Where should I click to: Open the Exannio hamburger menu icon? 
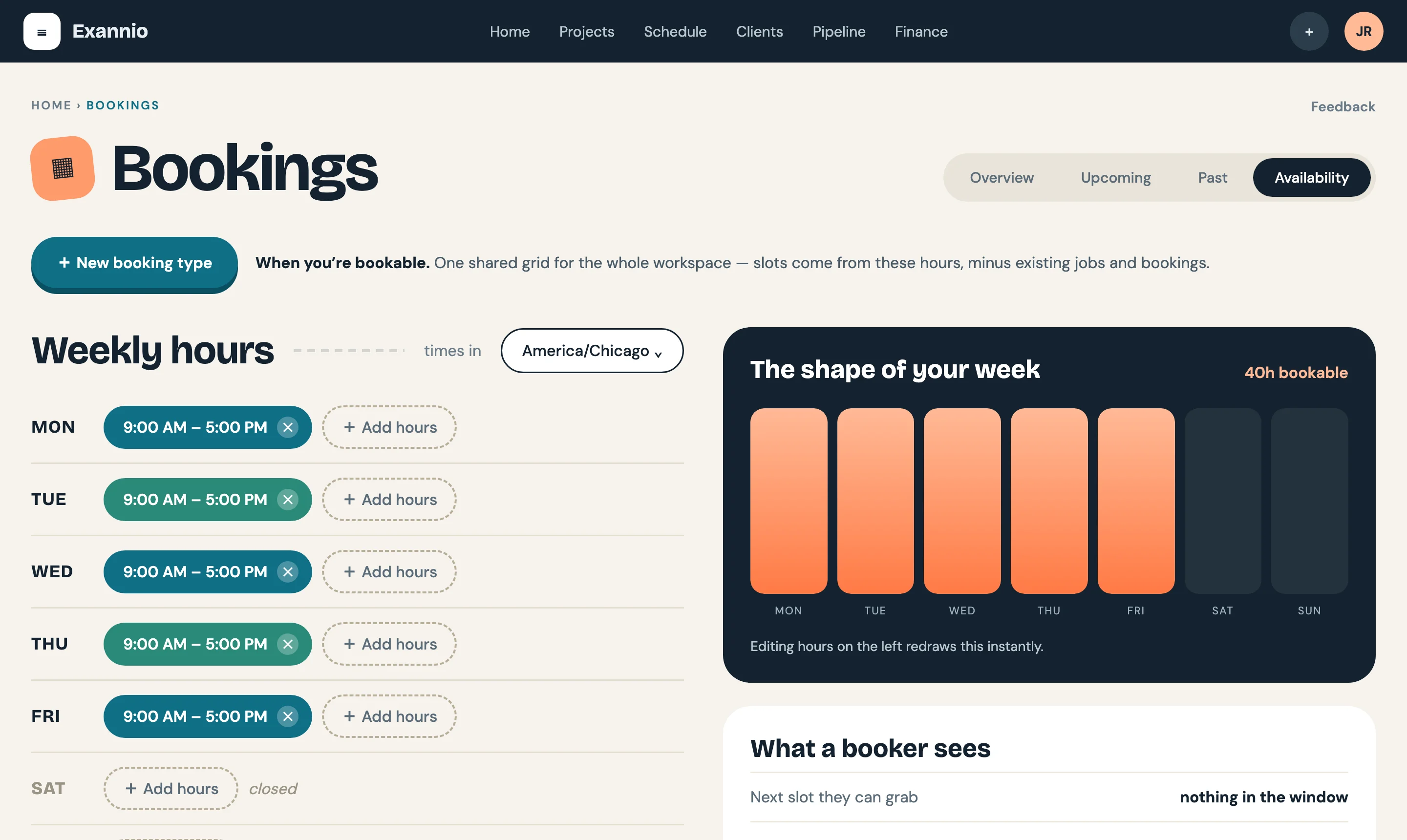tap(42, 32)
